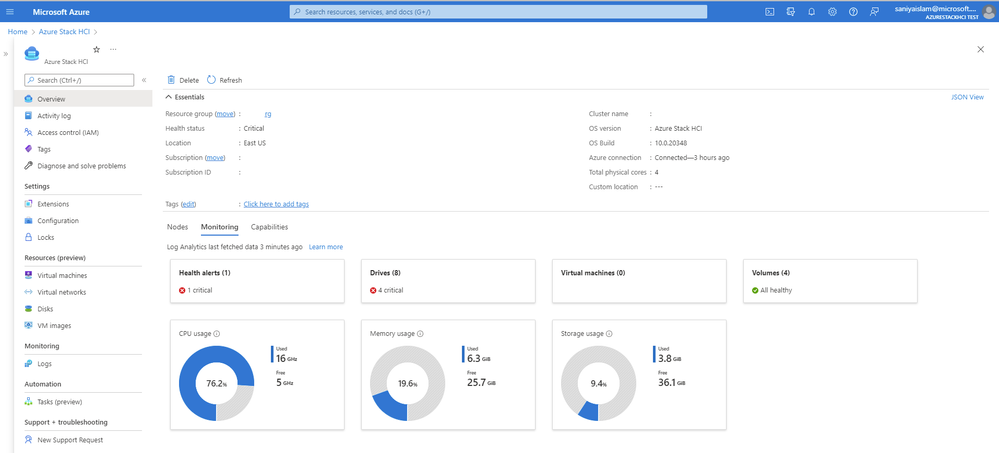
Task: Open the Azure portal hamburger menu
Action: pyautogui.click(x=10, y=11)
